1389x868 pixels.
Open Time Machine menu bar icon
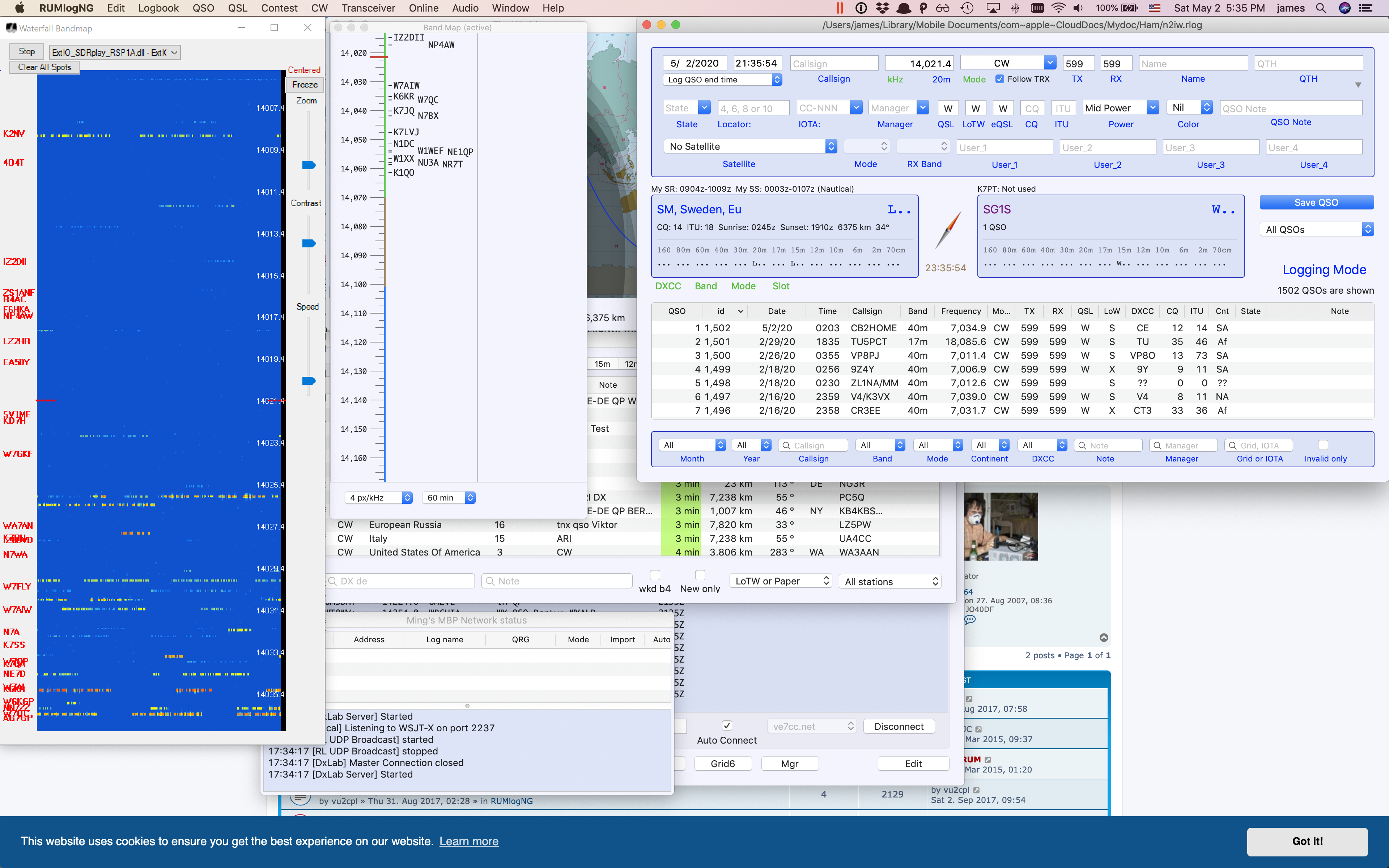[x=967, y=8]
